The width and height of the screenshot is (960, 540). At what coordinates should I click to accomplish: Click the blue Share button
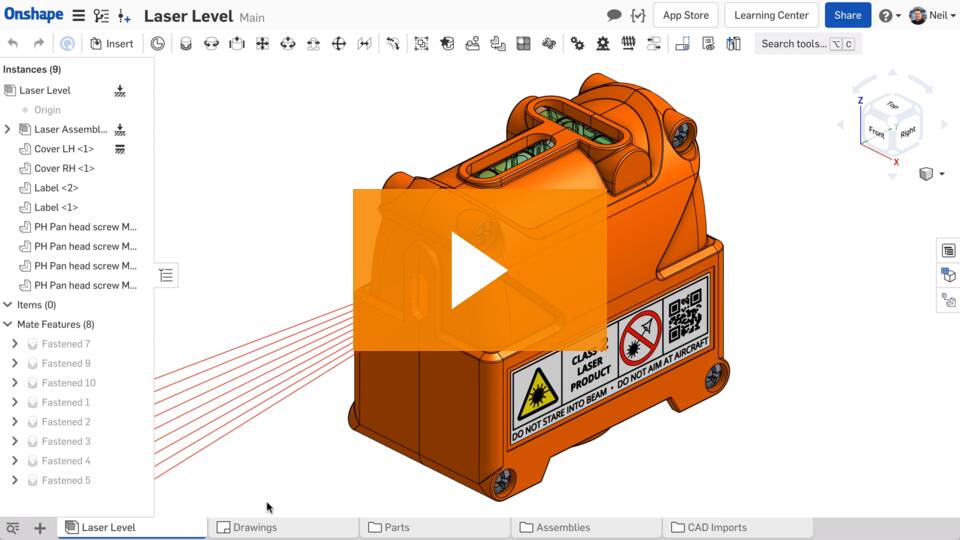tap(847, 16)
